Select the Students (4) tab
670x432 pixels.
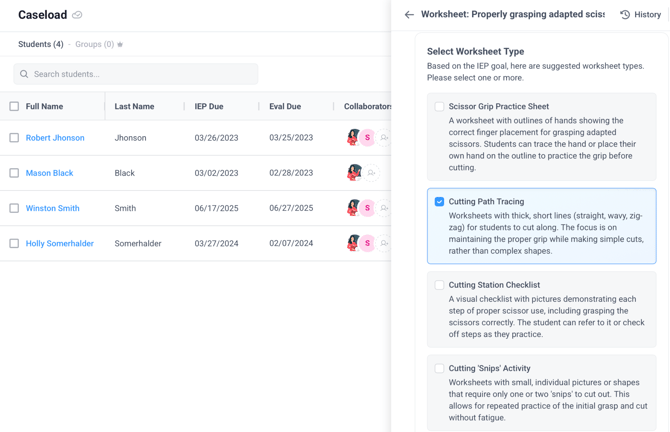click(x=40, y=45)
